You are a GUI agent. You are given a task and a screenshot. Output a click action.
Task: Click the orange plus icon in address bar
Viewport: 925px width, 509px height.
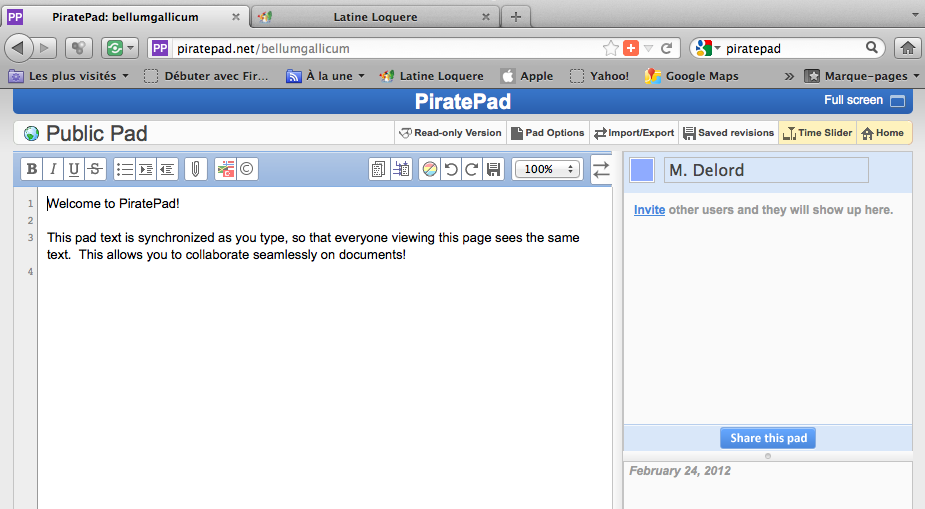click(x=631, y=48)
